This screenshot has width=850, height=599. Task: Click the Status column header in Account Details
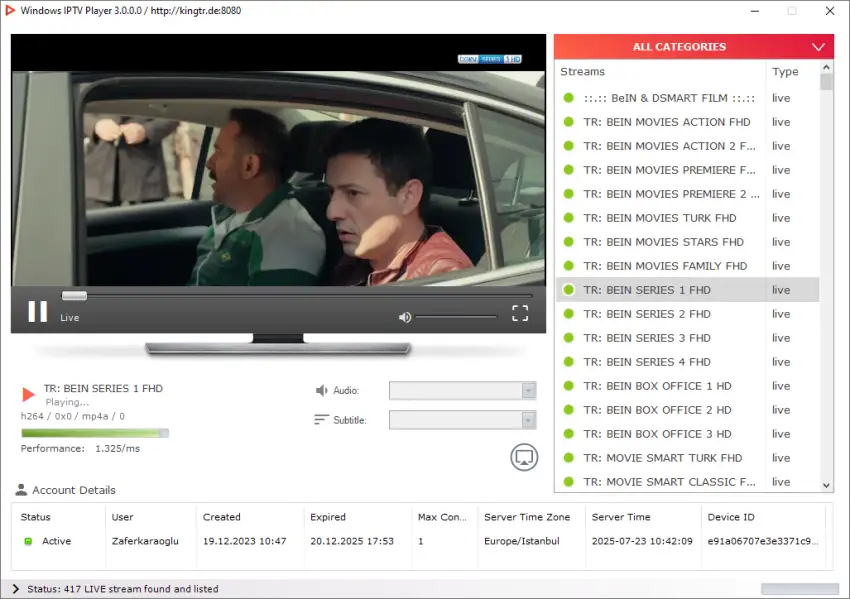(x=35, y=517)
